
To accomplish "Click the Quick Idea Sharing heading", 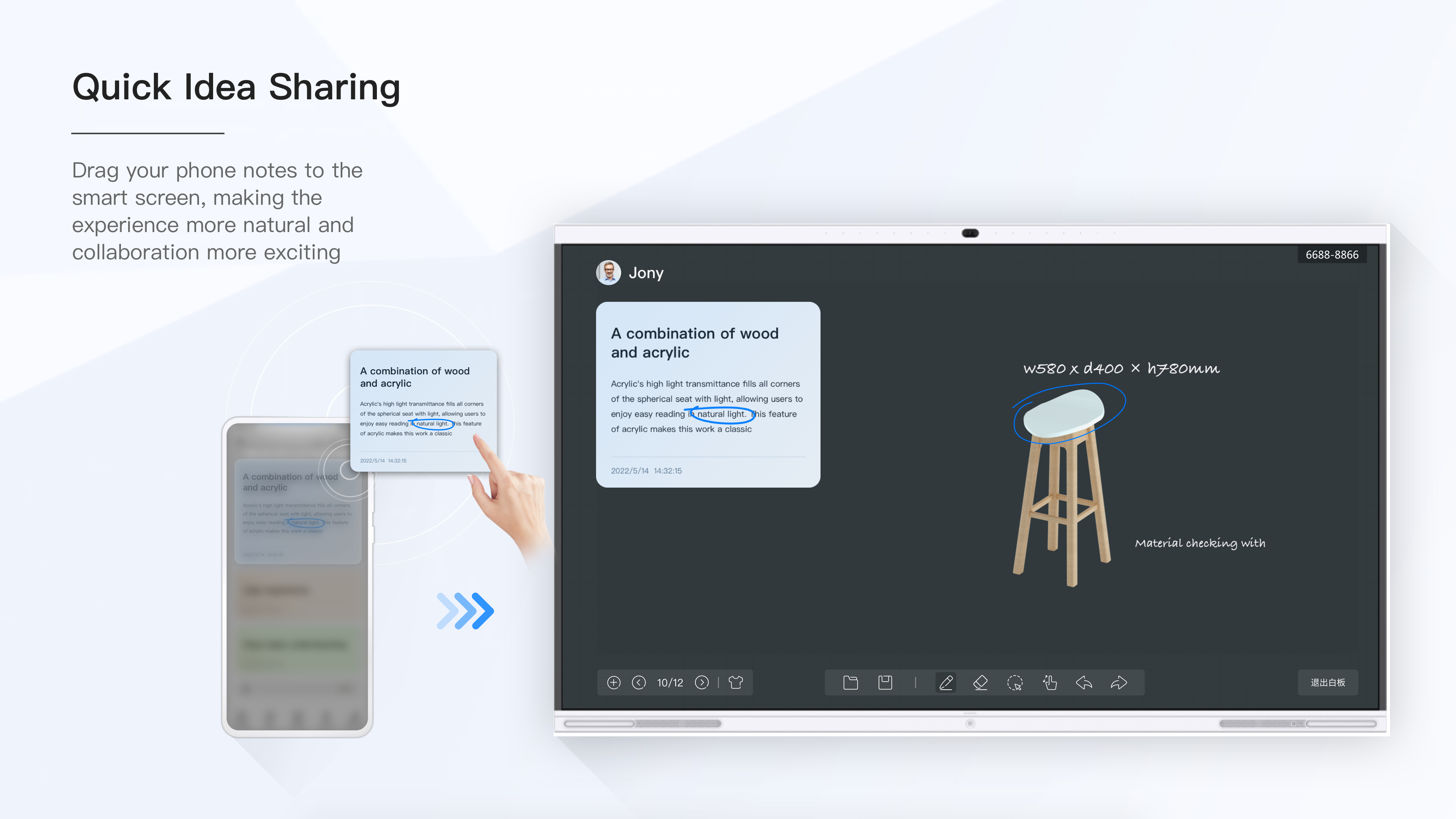I will pos(236,87).
